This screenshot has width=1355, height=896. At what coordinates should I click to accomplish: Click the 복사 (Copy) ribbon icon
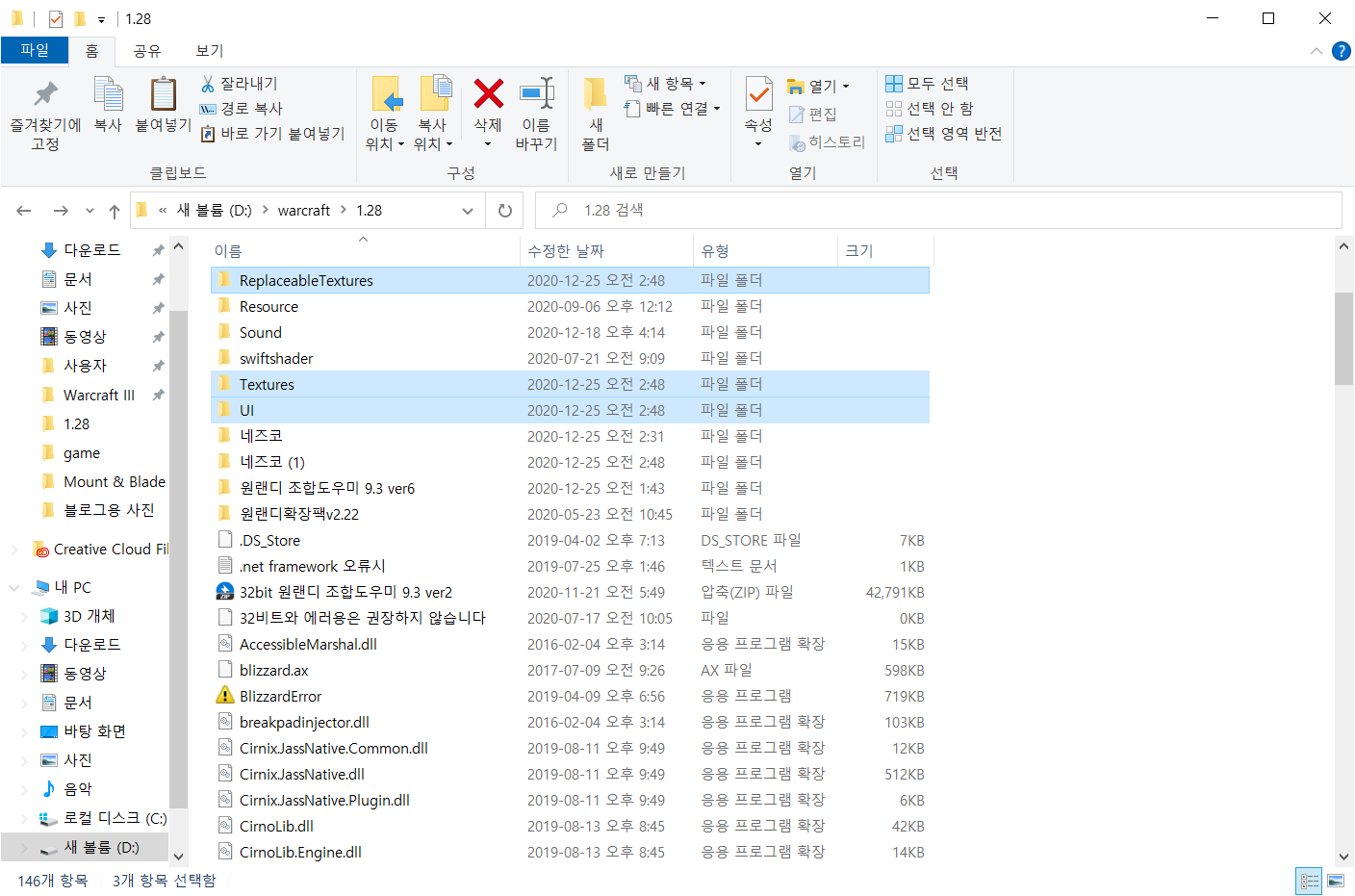tap(108, 94)
